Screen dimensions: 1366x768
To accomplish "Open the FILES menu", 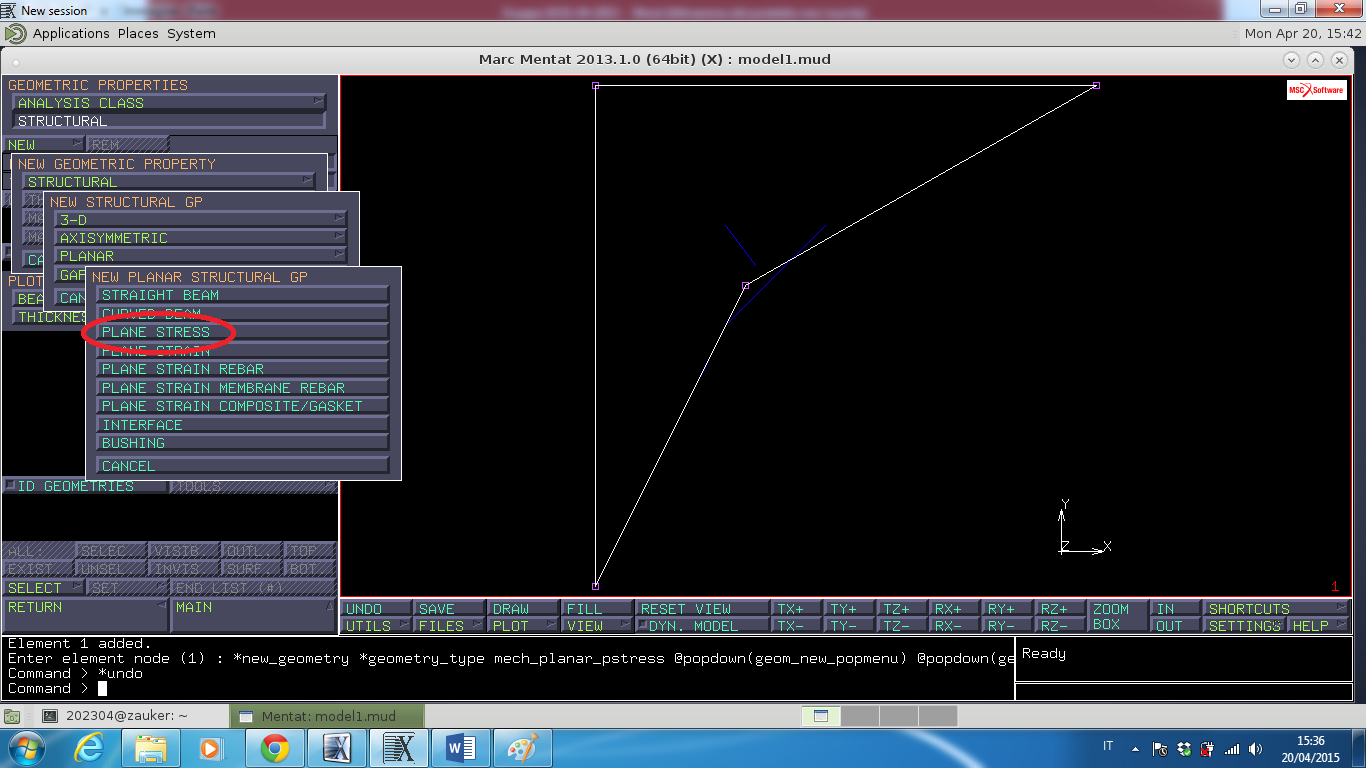I will pyautogui.click(x=449, y=626).
